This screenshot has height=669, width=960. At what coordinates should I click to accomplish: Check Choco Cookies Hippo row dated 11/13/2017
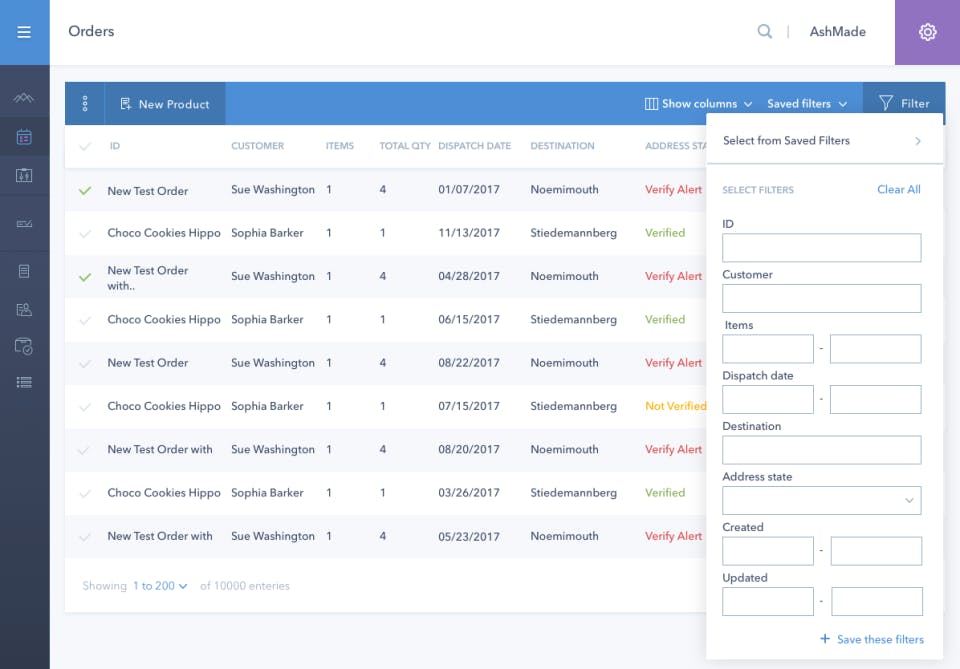(x=85, y=234)
